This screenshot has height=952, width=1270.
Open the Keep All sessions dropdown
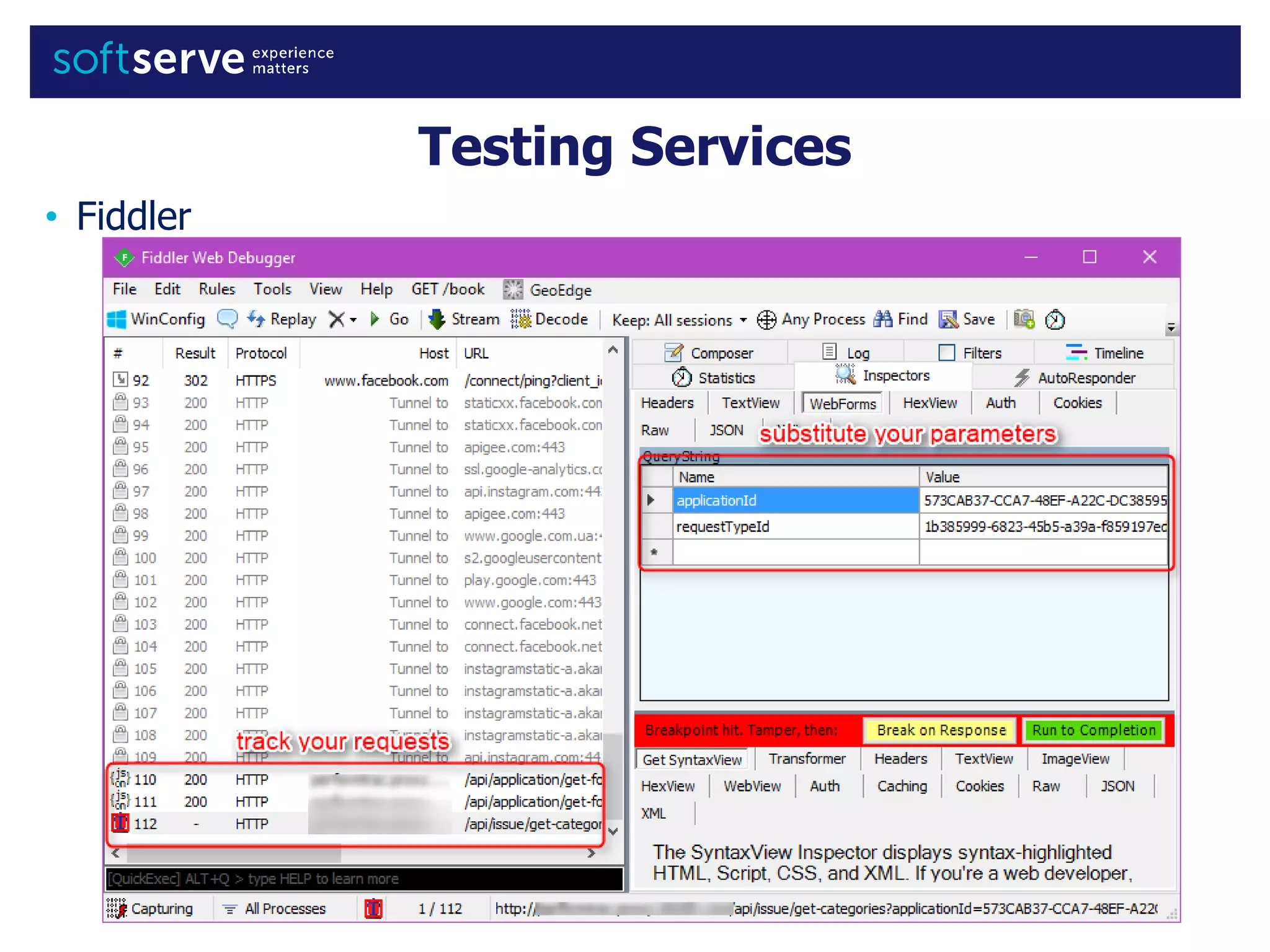744,320
